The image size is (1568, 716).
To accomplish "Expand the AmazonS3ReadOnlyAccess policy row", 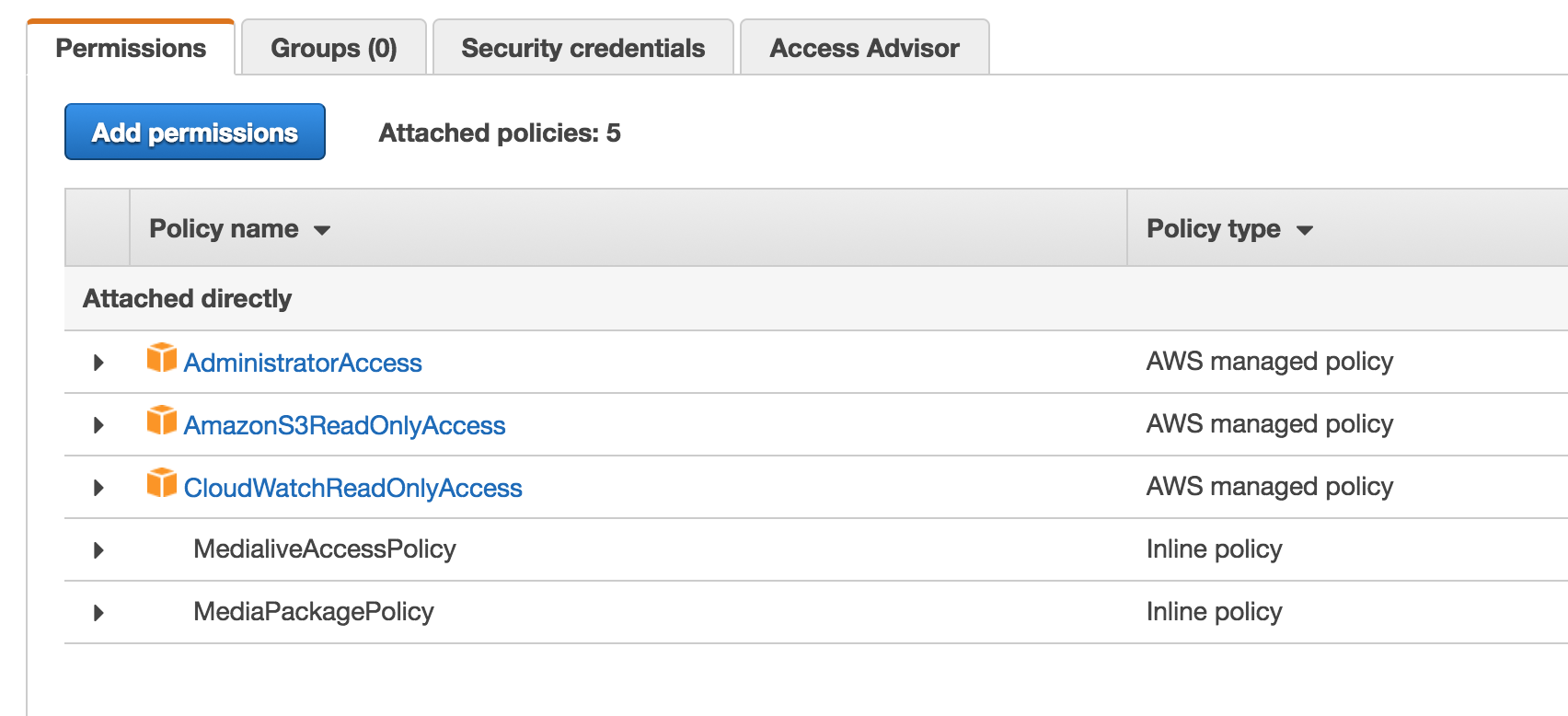I will tap(98, 425).
